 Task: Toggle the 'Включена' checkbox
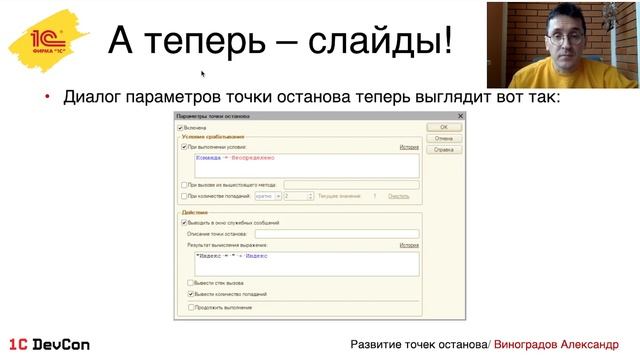click(180, 128)
